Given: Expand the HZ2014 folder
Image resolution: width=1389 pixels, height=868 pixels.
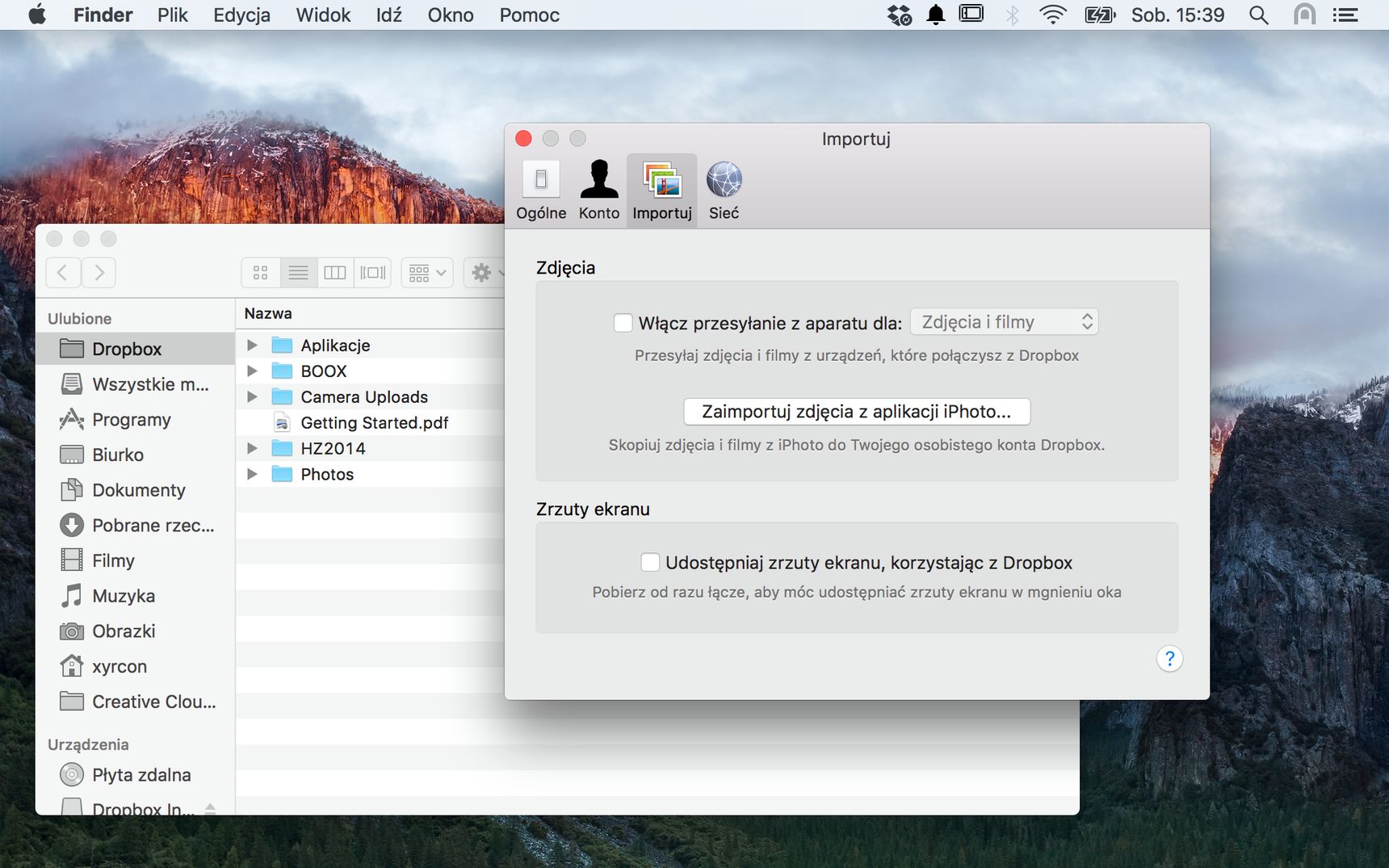Looking at the screenshot, I should click(252, 449).
